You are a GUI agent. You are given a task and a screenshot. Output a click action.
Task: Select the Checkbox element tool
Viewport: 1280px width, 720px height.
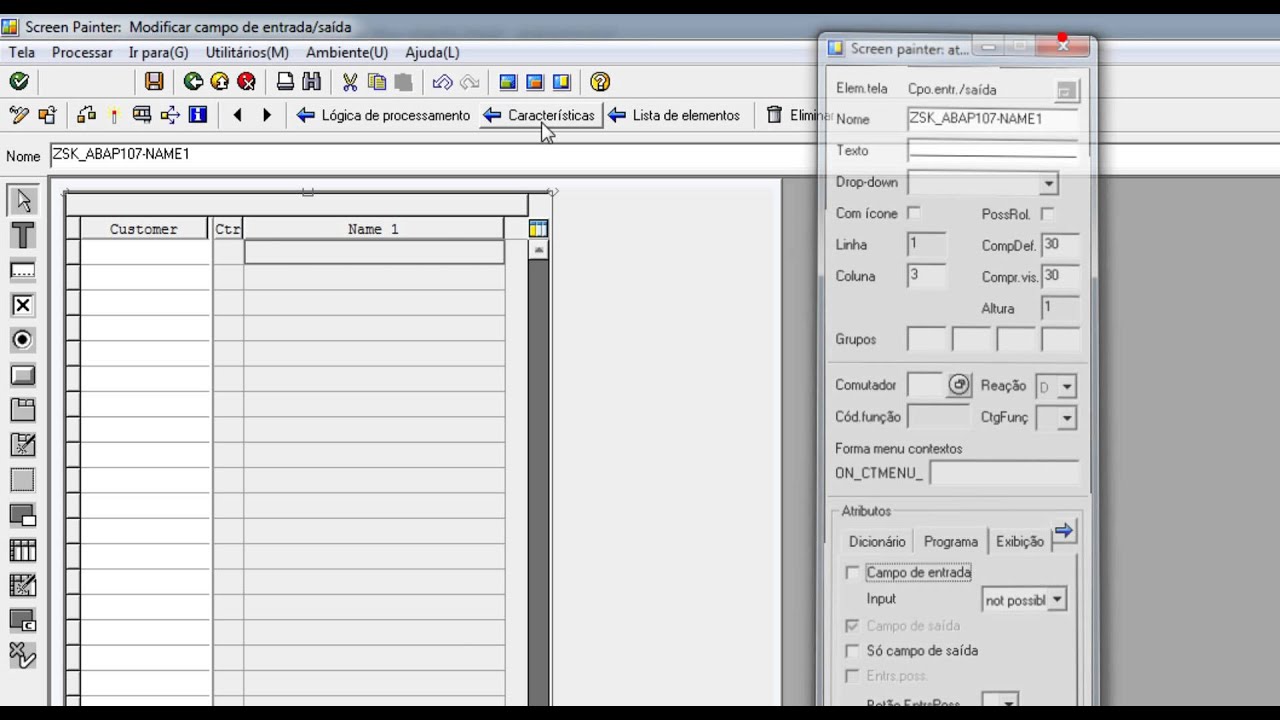click(x=23, y=306)
